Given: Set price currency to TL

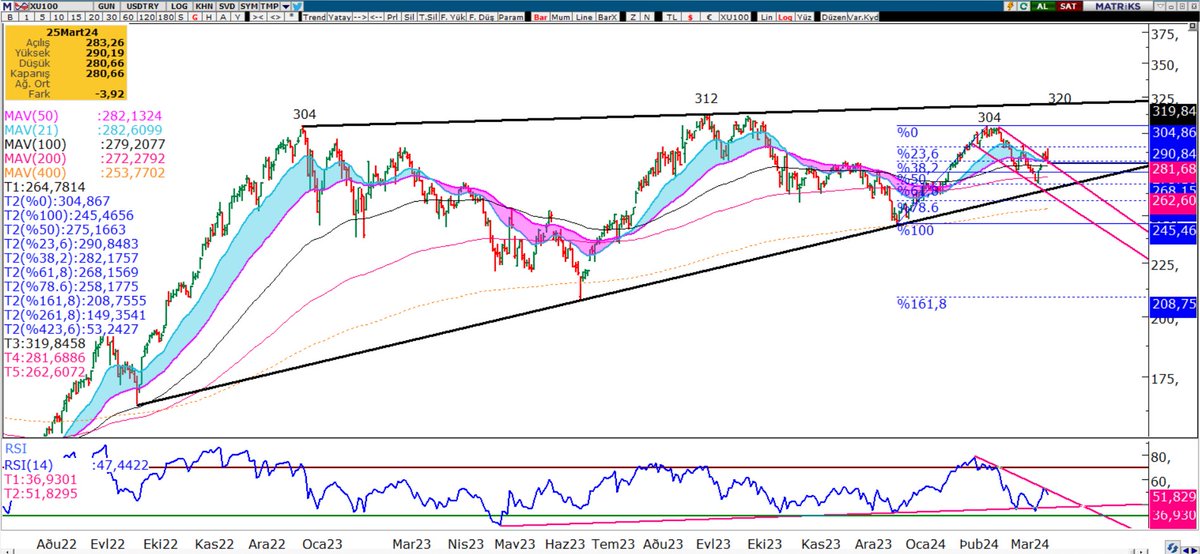Looking at the screenshot, I should 672,17.
